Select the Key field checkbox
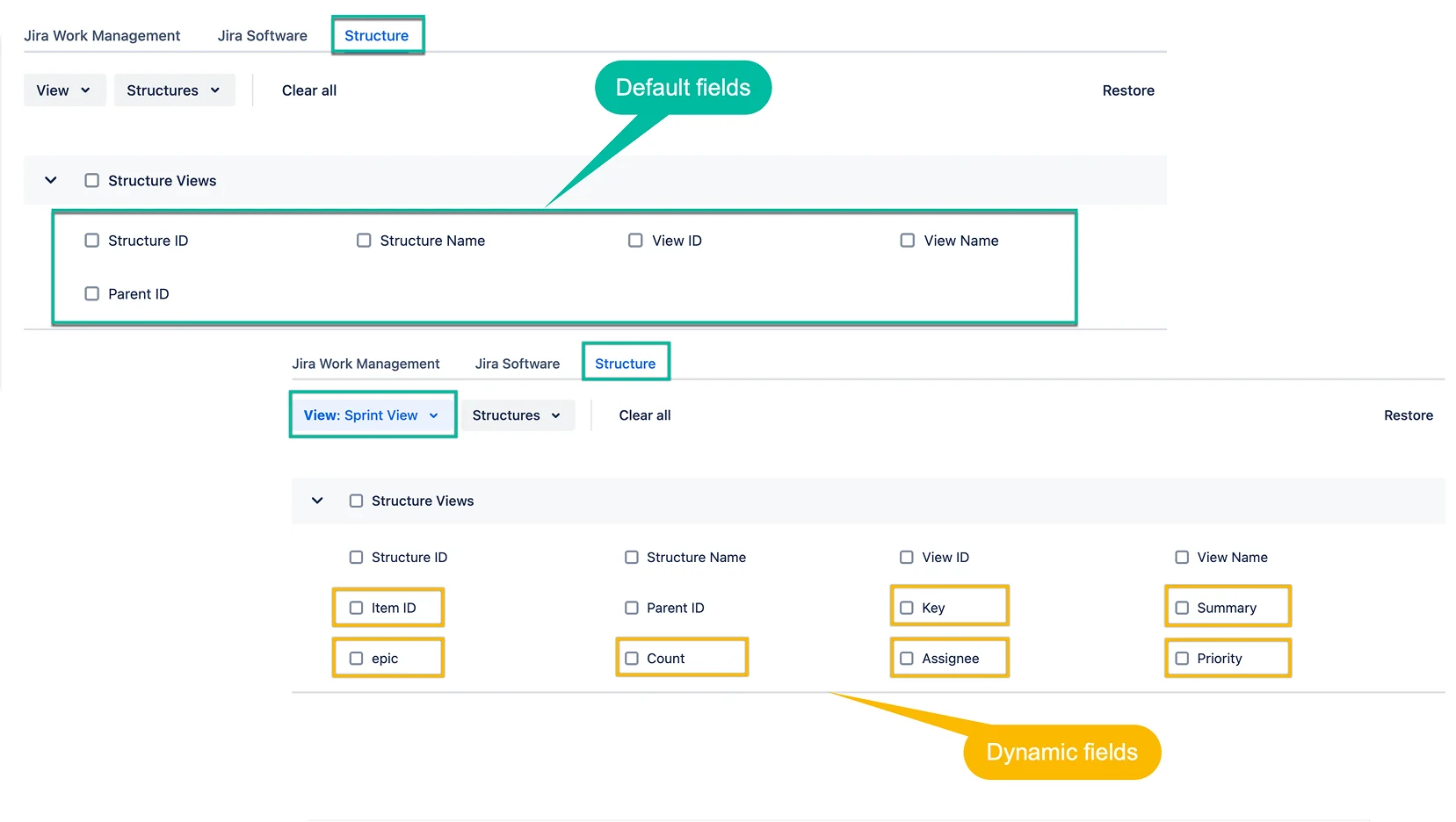This screenshot has width=1456, height=822. click(x=907, y=608)
